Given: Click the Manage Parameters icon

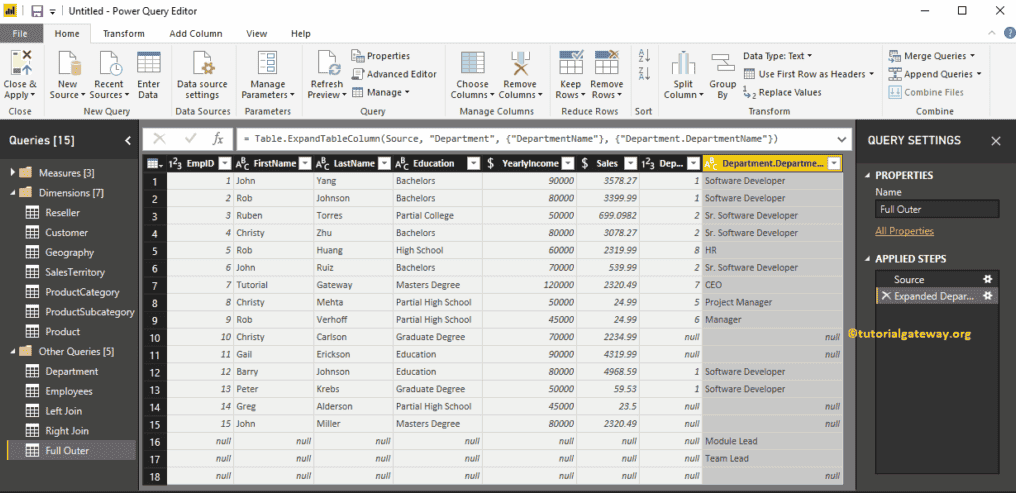Looking at the screenshot, I should 268,63.
